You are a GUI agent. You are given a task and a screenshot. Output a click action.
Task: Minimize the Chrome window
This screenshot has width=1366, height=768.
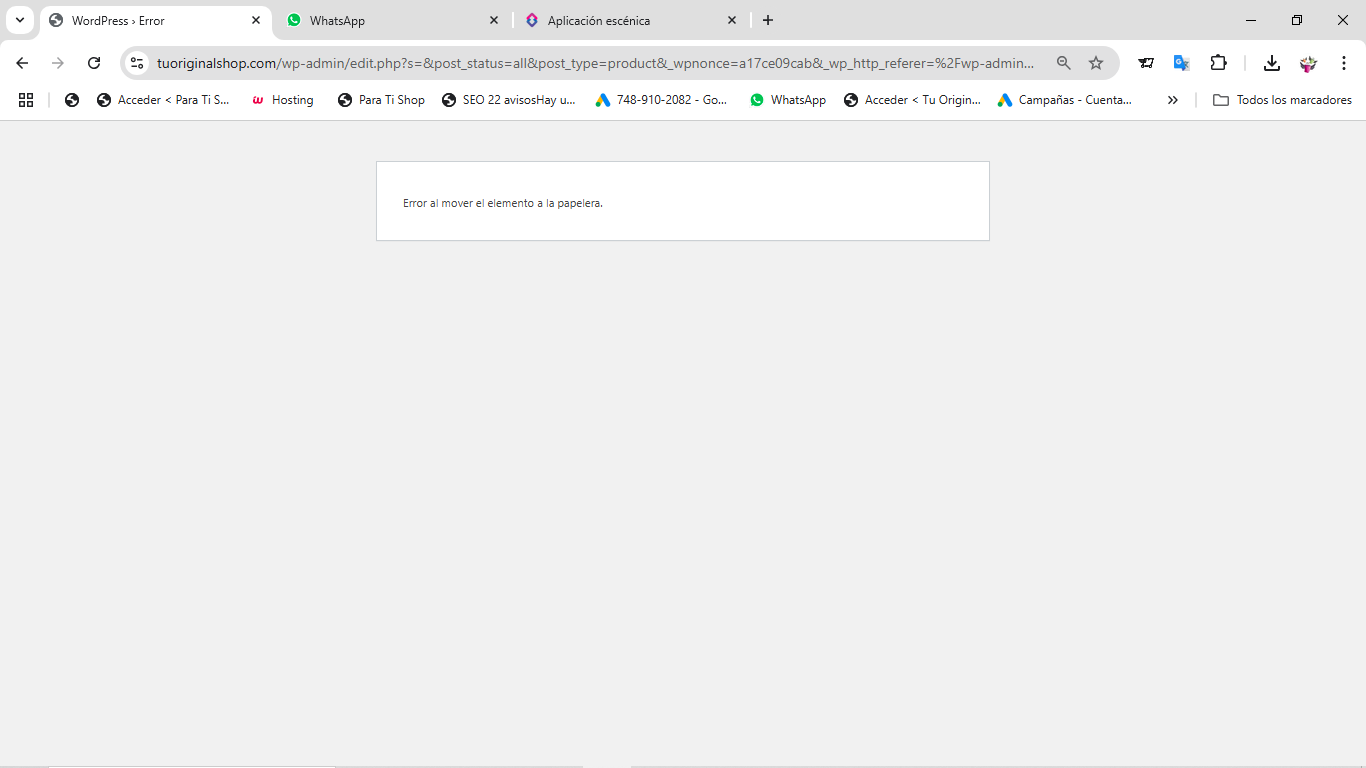click(1251, 20)
